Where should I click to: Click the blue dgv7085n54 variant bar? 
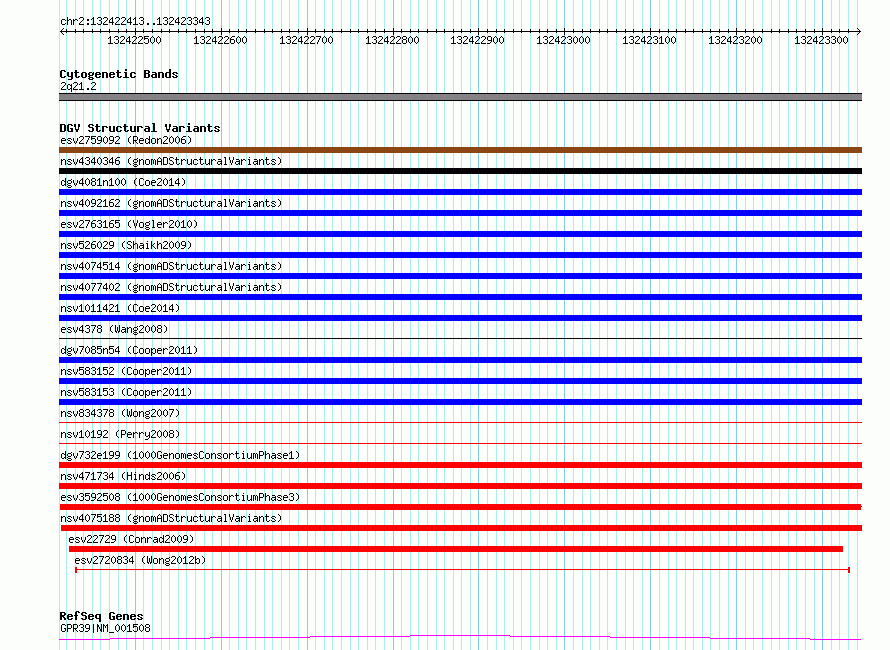[x=460, y=360]
